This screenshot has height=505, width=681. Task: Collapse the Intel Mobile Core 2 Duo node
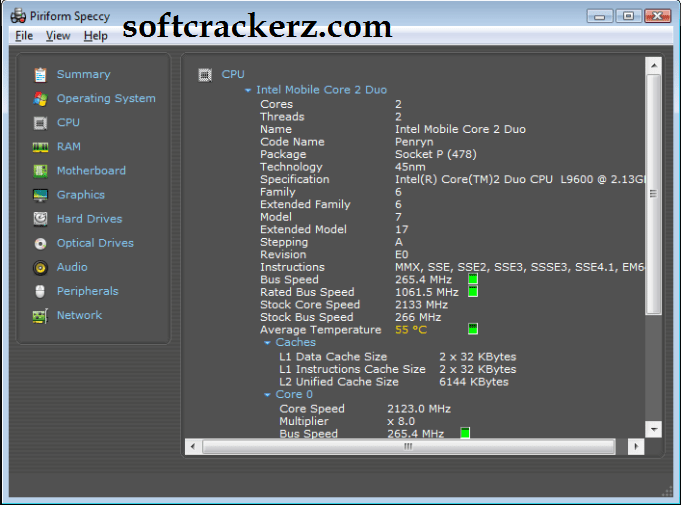pos(248,90)
